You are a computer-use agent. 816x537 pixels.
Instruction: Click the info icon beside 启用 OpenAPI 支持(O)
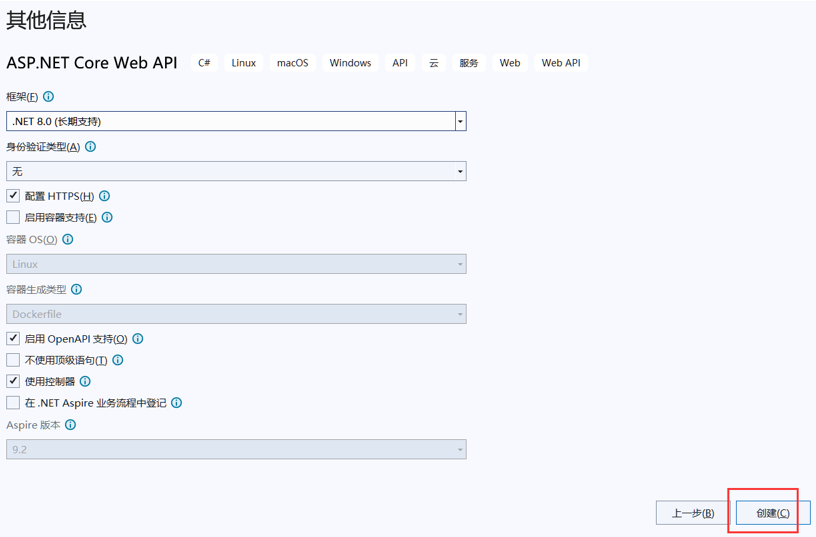point(138,338)
